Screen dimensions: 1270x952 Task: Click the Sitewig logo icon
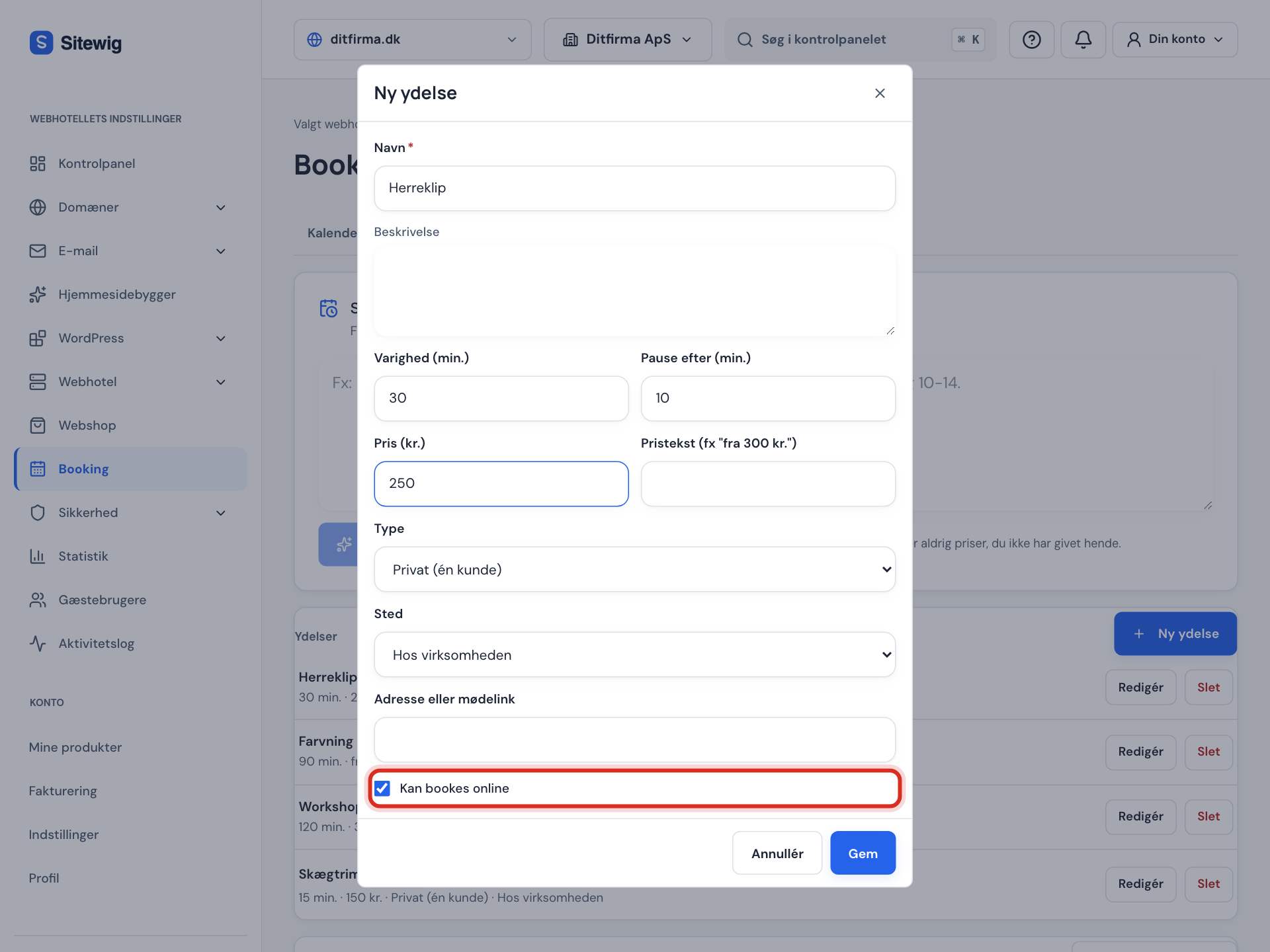[41, 42]
